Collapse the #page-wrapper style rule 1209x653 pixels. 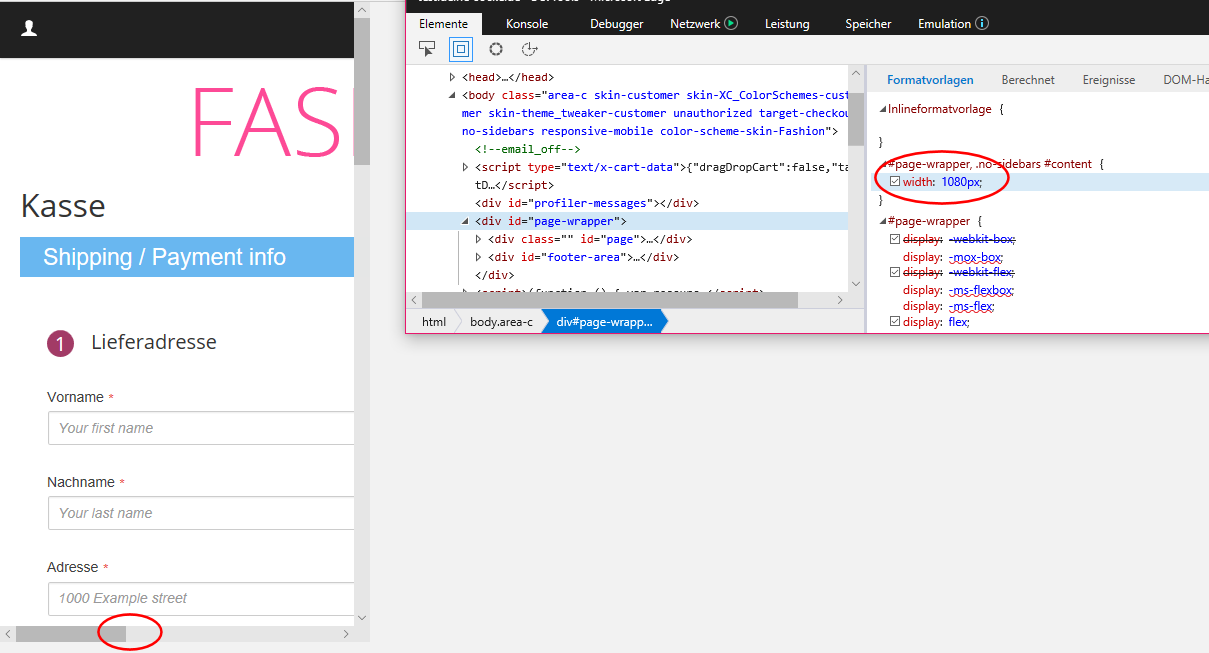(x=882, y=221)
